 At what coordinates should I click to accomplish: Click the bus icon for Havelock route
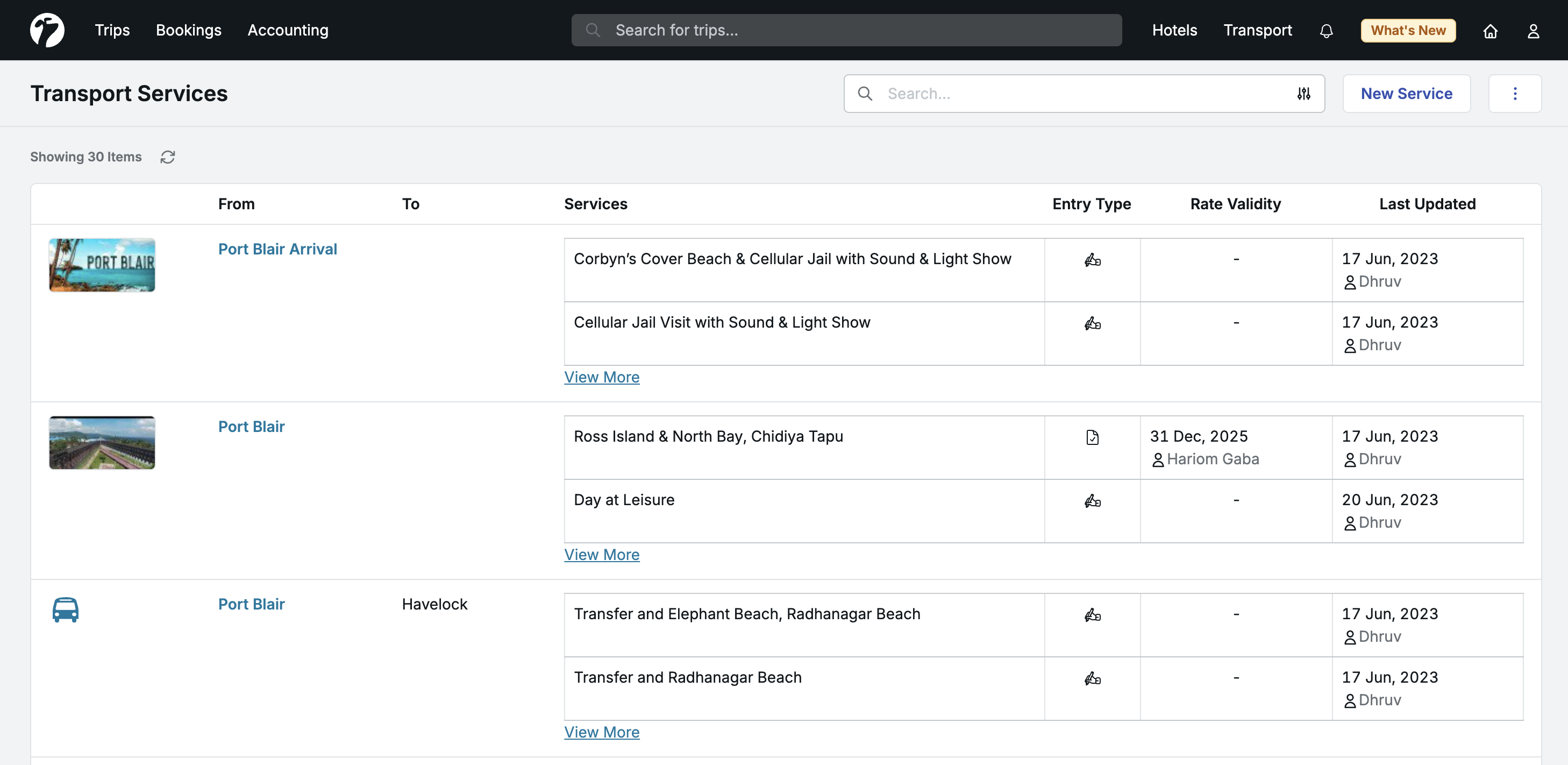(65, 609)
